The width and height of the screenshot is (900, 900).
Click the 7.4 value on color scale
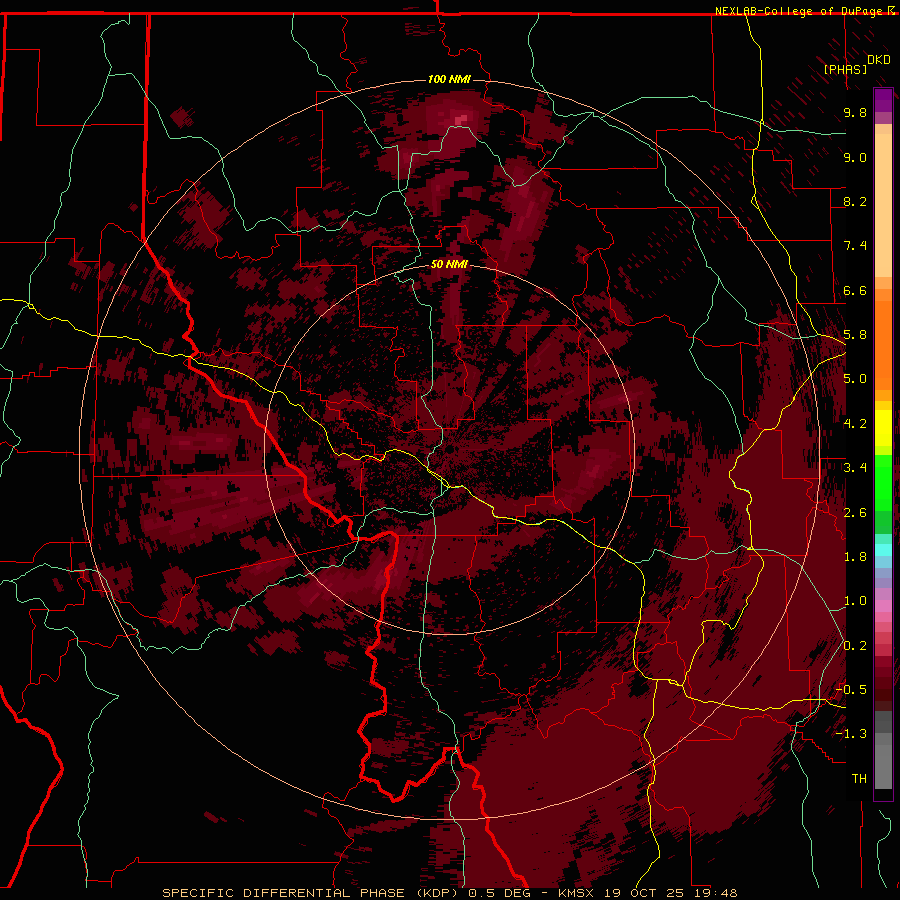855,246
